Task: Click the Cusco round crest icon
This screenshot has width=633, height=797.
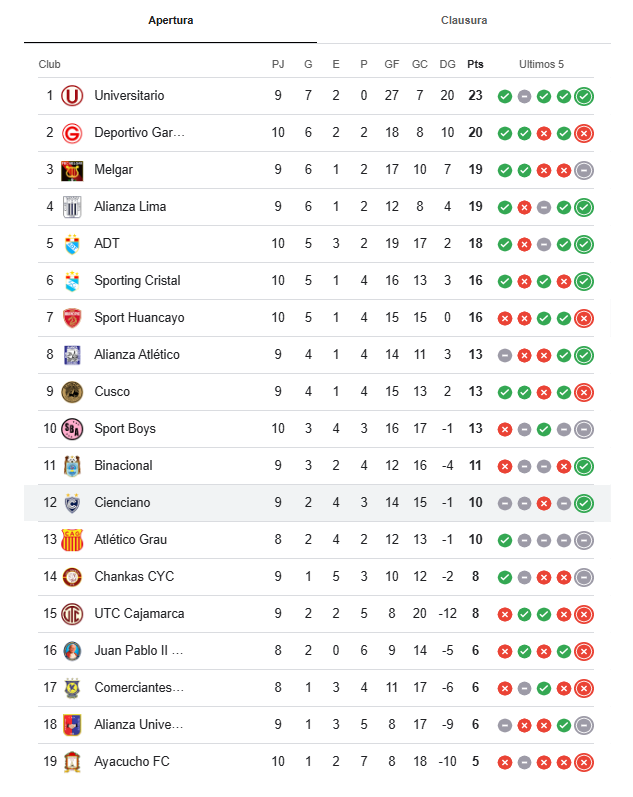Action: 72,392
